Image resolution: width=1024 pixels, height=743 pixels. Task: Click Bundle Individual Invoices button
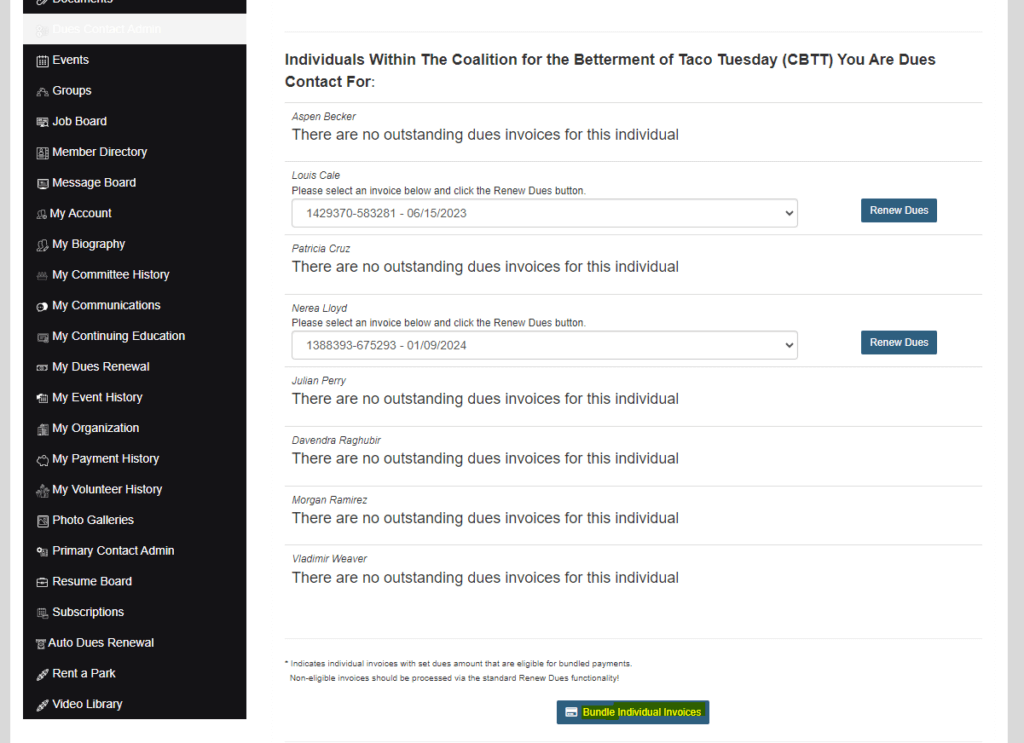click(632, 712)
